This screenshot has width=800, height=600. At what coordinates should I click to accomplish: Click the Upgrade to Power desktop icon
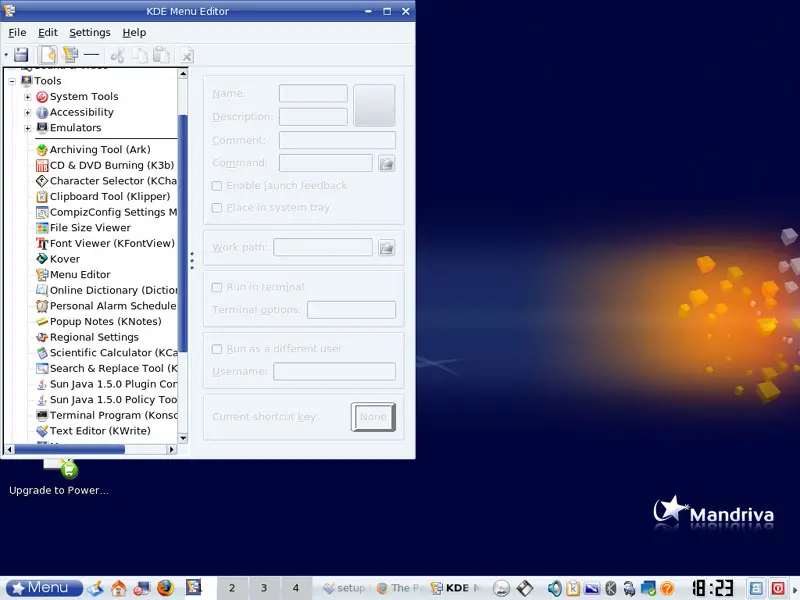(59, 478)
